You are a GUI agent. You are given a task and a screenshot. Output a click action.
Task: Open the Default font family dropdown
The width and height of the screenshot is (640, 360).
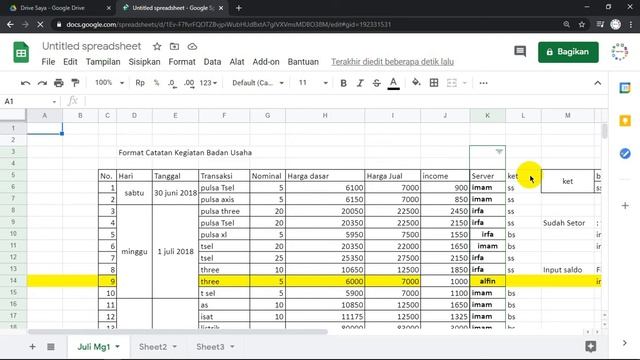[258, 83]
